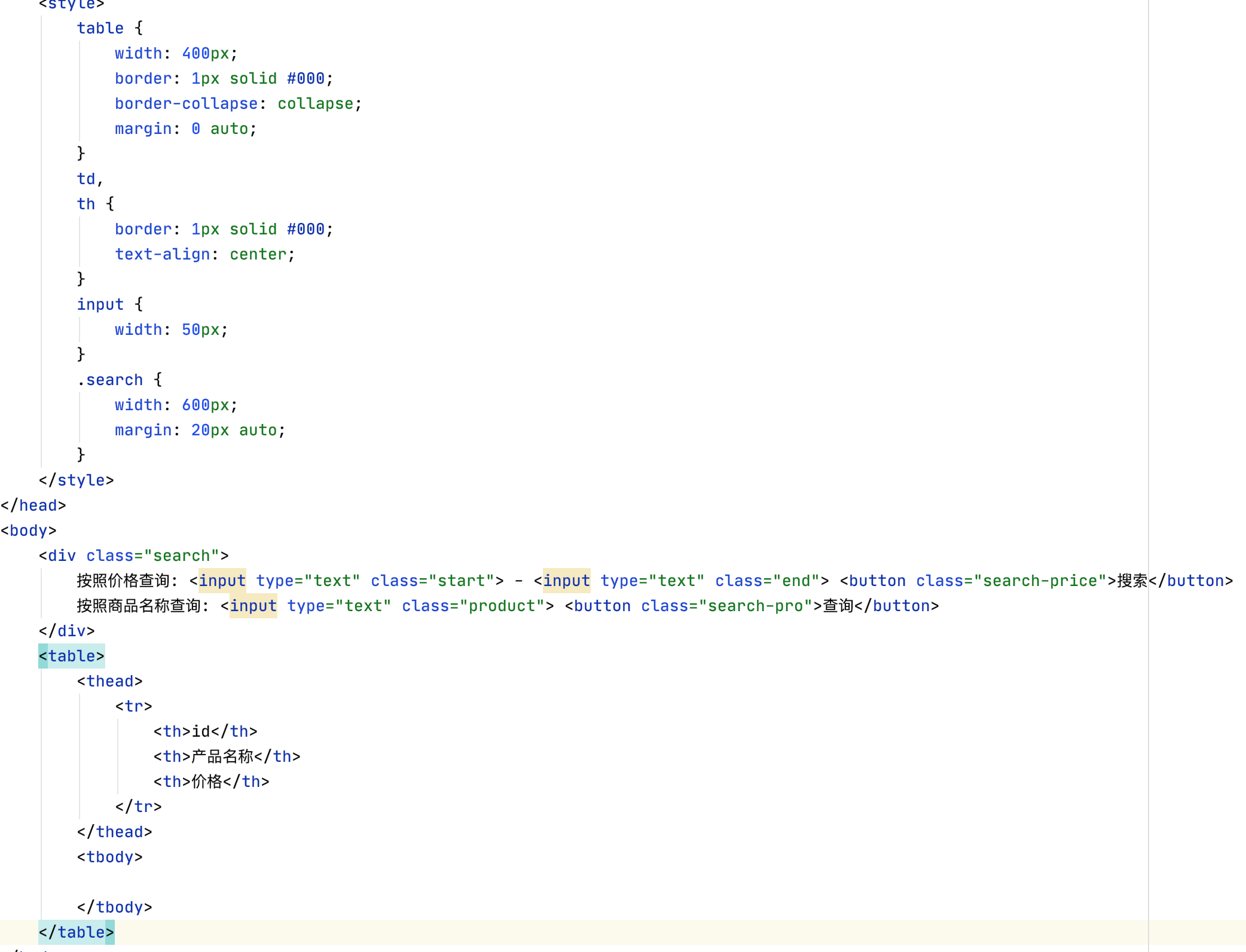Click the 'text-align: center;' declaration

(x=205, y=254)
